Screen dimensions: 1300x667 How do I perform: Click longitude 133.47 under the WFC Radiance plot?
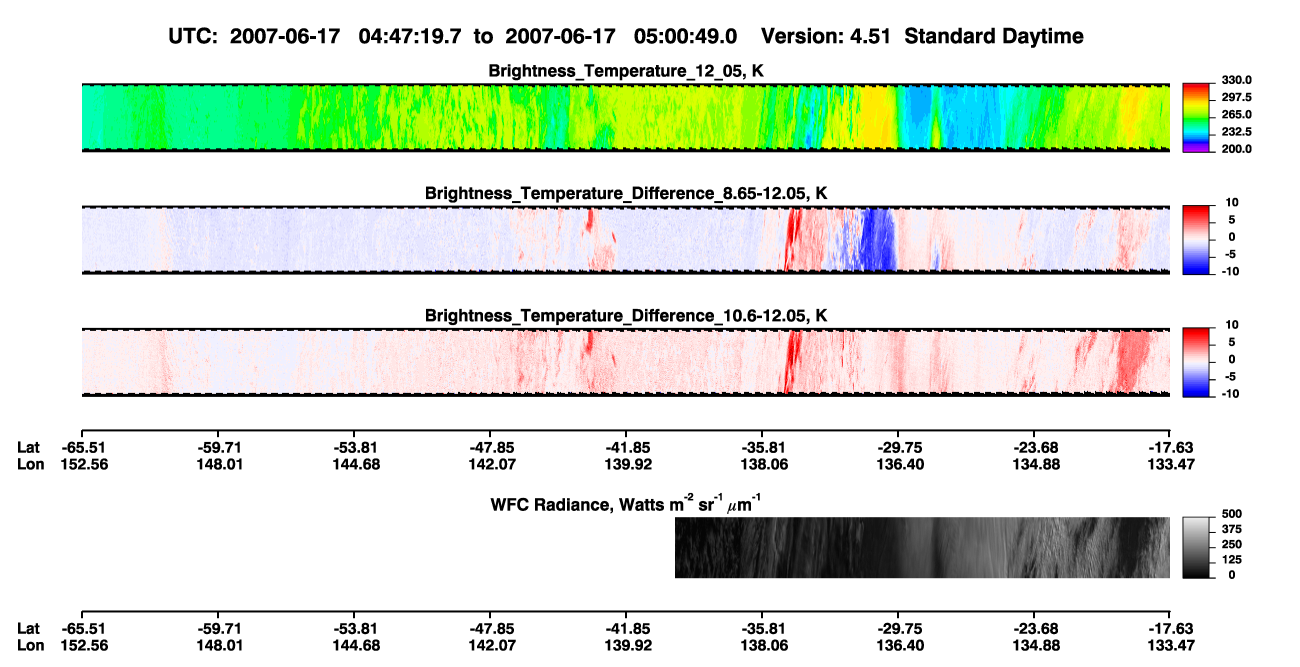[x=1171, y=645]
